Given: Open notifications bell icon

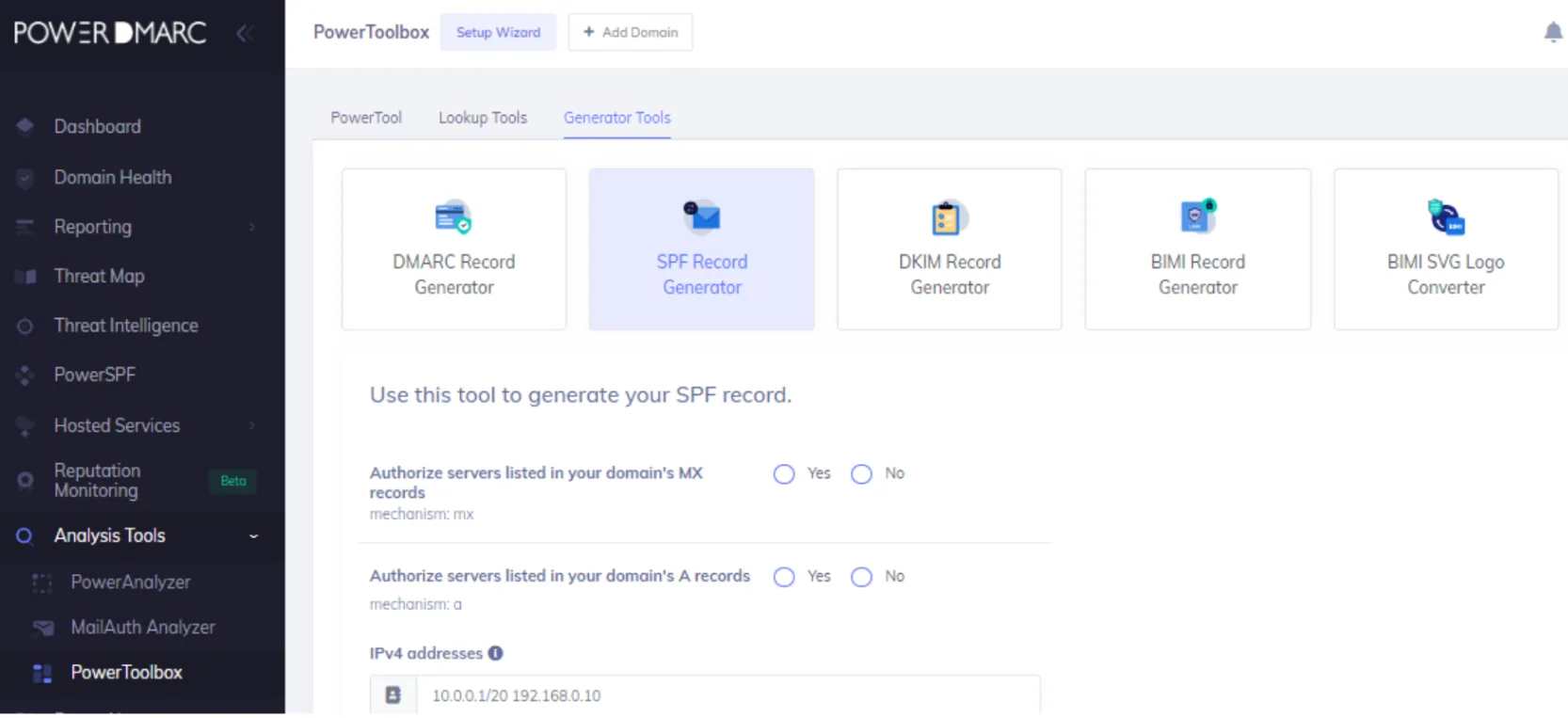Looking at the screenshot, I should tap(1553, 33).
